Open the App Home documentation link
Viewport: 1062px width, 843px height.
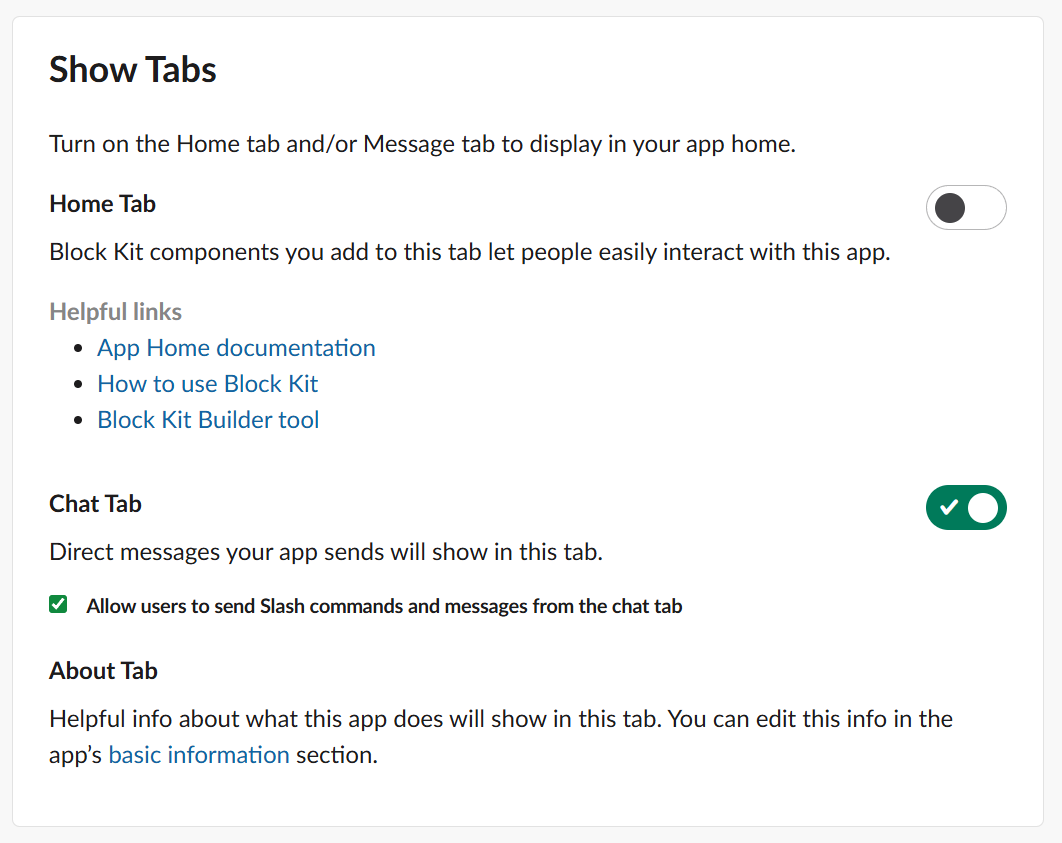click(x=236, y=348)
